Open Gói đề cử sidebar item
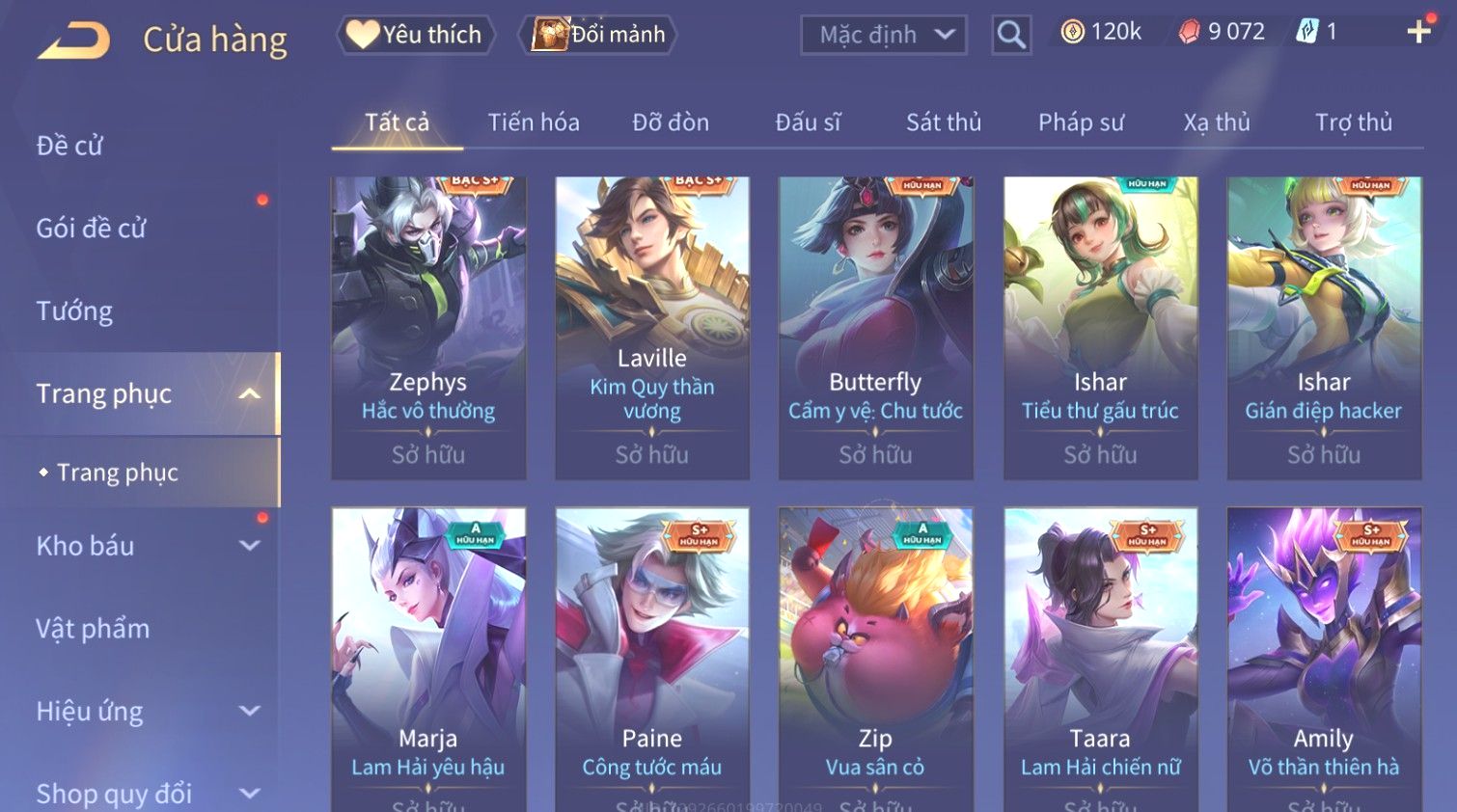 coord(91,229)
